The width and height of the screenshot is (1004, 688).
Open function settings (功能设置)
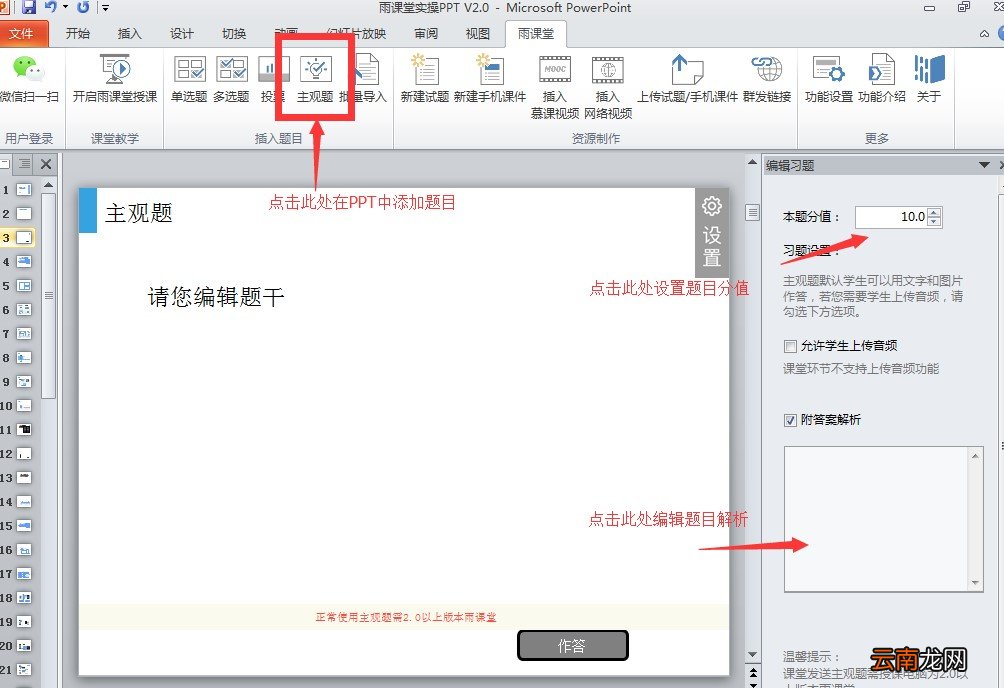coord(829,78)
